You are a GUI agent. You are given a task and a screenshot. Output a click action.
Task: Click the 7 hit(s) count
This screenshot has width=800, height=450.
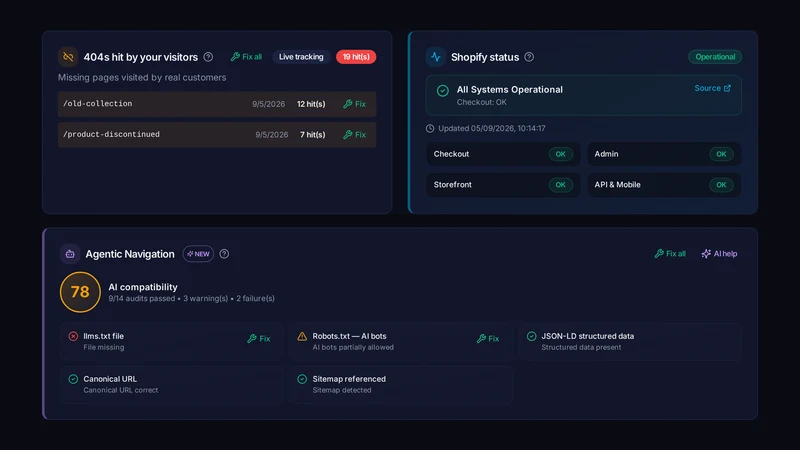[313, 135]
